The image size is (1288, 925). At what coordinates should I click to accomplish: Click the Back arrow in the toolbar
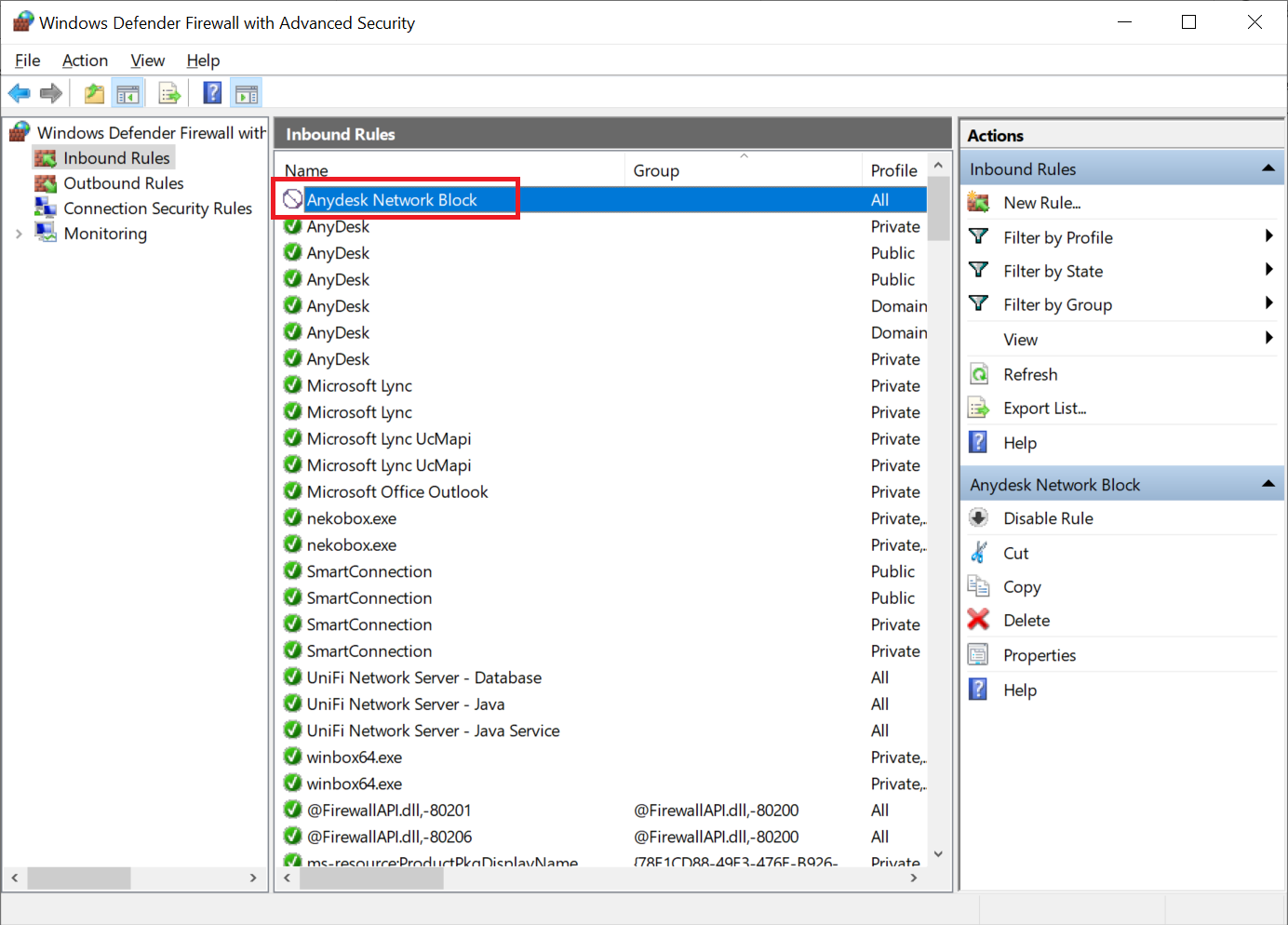(x=19, y=93)
